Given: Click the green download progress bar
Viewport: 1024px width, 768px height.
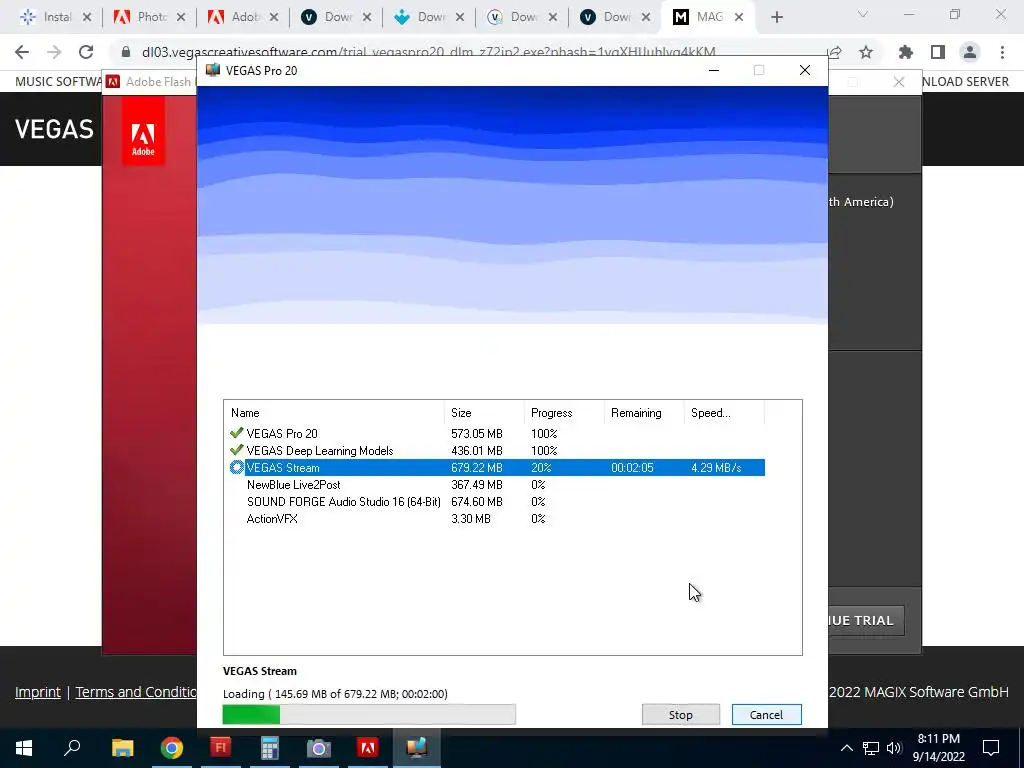Looking at the screenshot, I should click(369, 714).
